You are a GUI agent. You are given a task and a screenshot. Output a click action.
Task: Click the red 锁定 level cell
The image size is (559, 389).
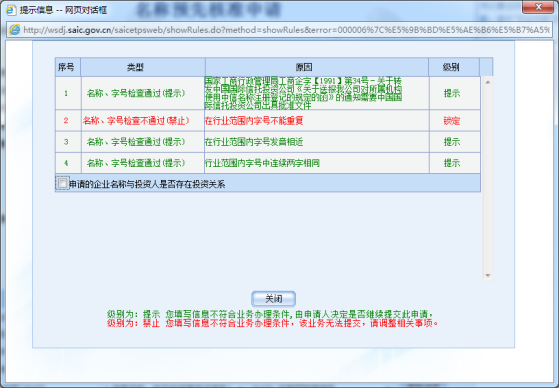(x=452, y=121)
